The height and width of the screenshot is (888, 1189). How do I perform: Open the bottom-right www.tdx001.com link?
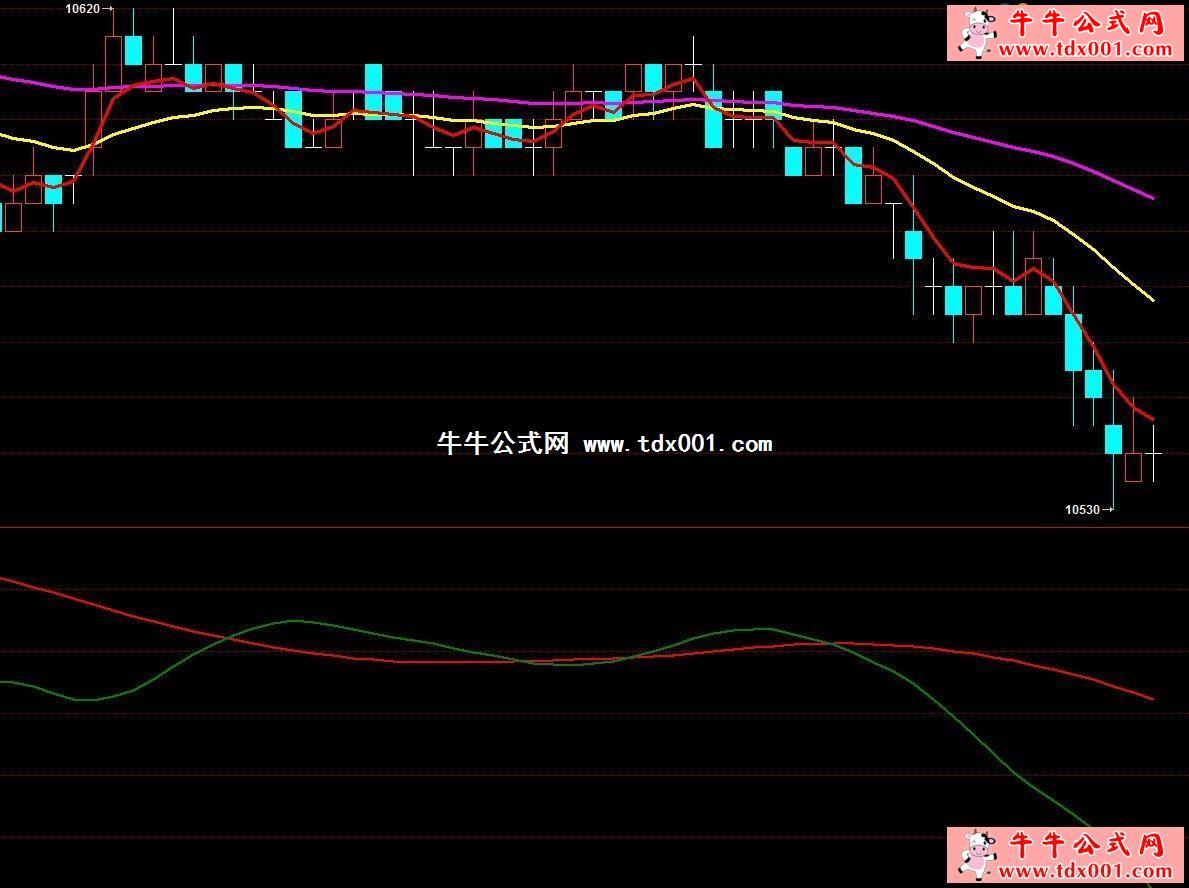[1086, 871]
